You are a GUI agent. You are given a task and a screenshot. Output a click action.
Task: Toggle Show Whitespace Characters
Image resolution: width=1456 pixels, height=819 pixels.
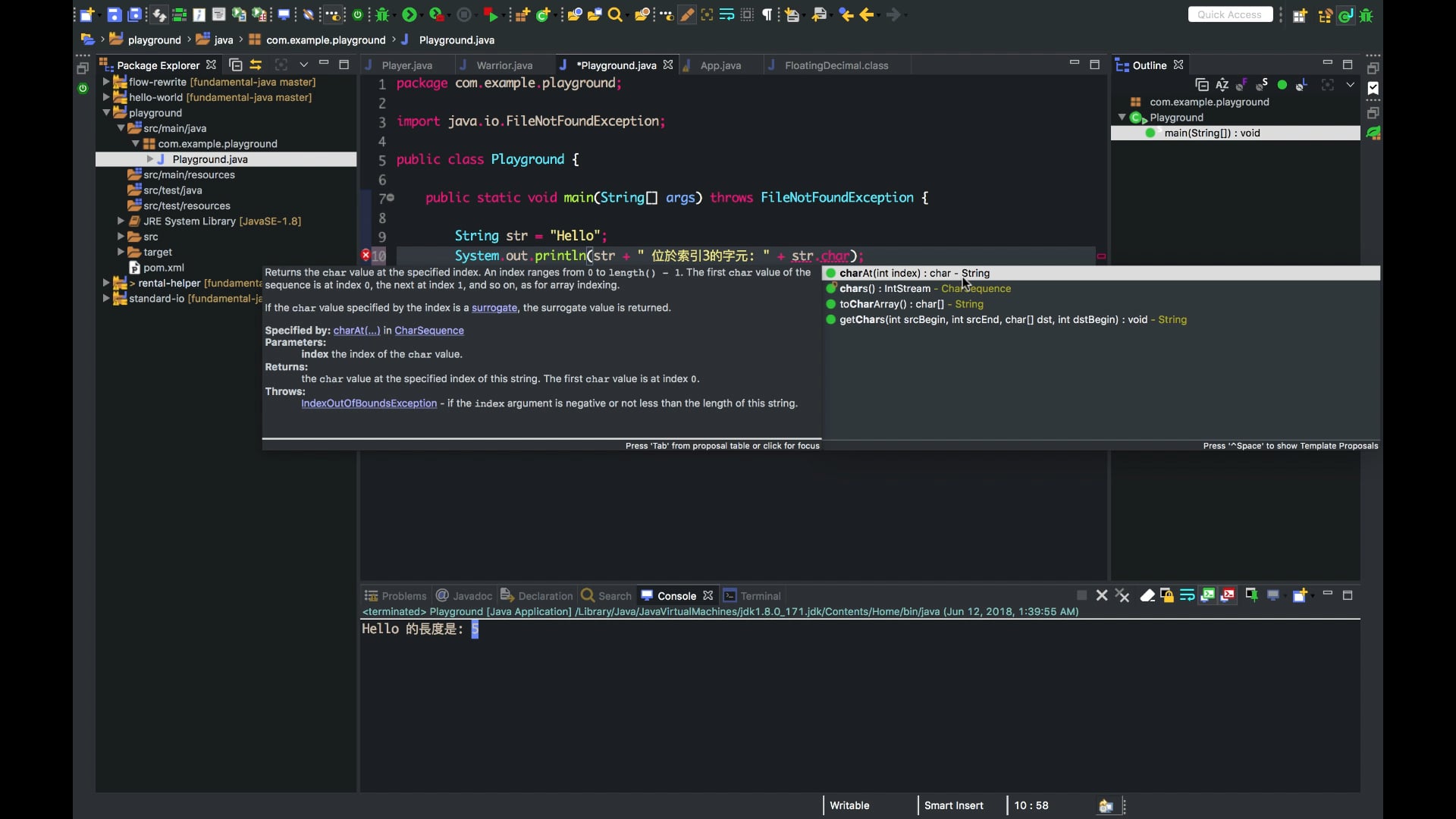[768, 14]
